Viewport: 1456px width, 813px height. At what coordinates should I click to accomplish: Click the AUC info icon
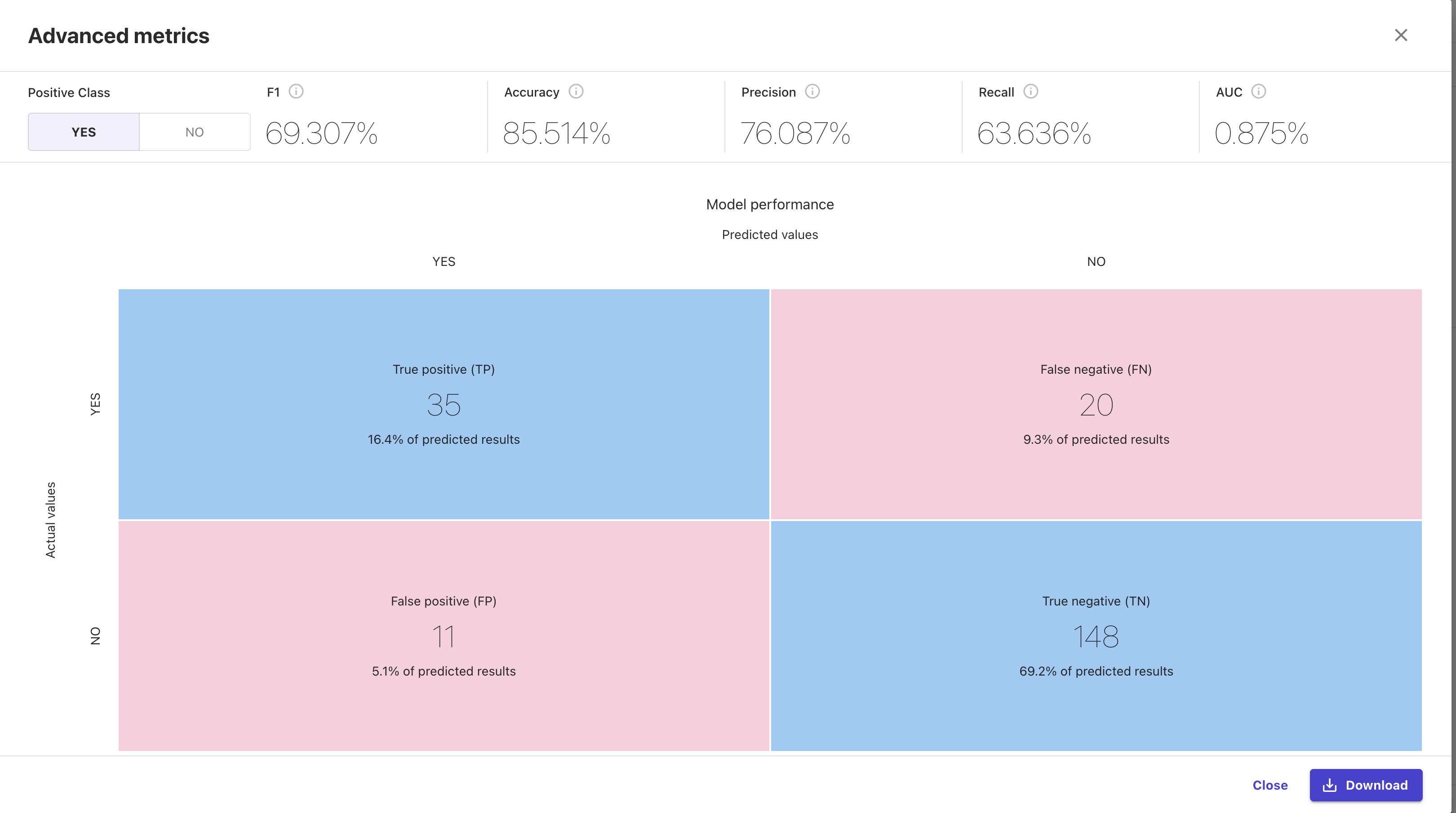point(1258,92)
